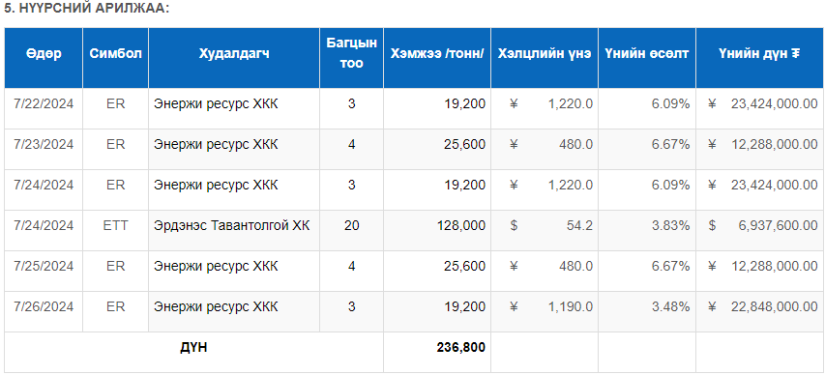Select the $ 6,937,600.00 total cell

pos(760,230)
